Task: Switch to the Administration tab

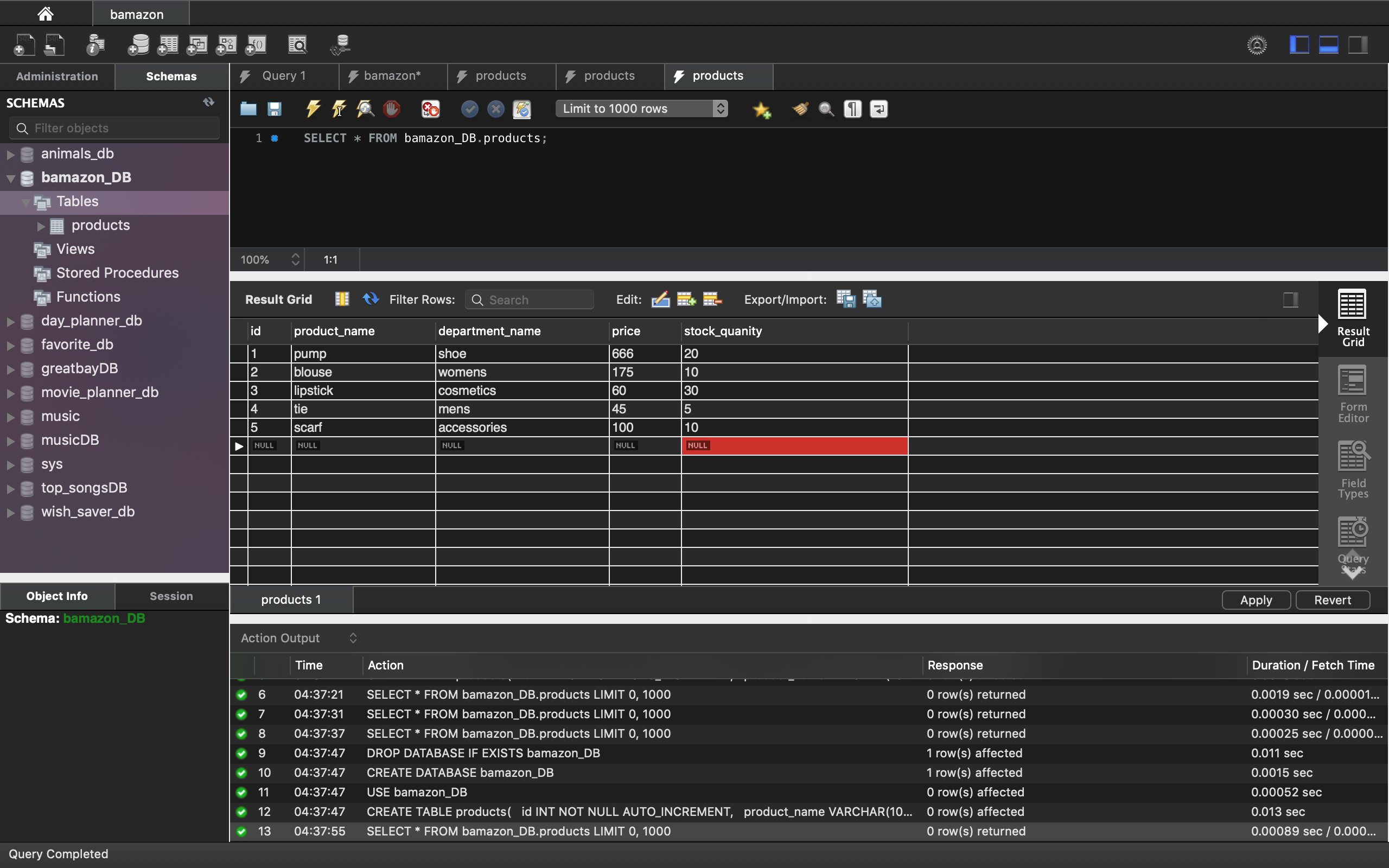Action: tap(57, 76)
